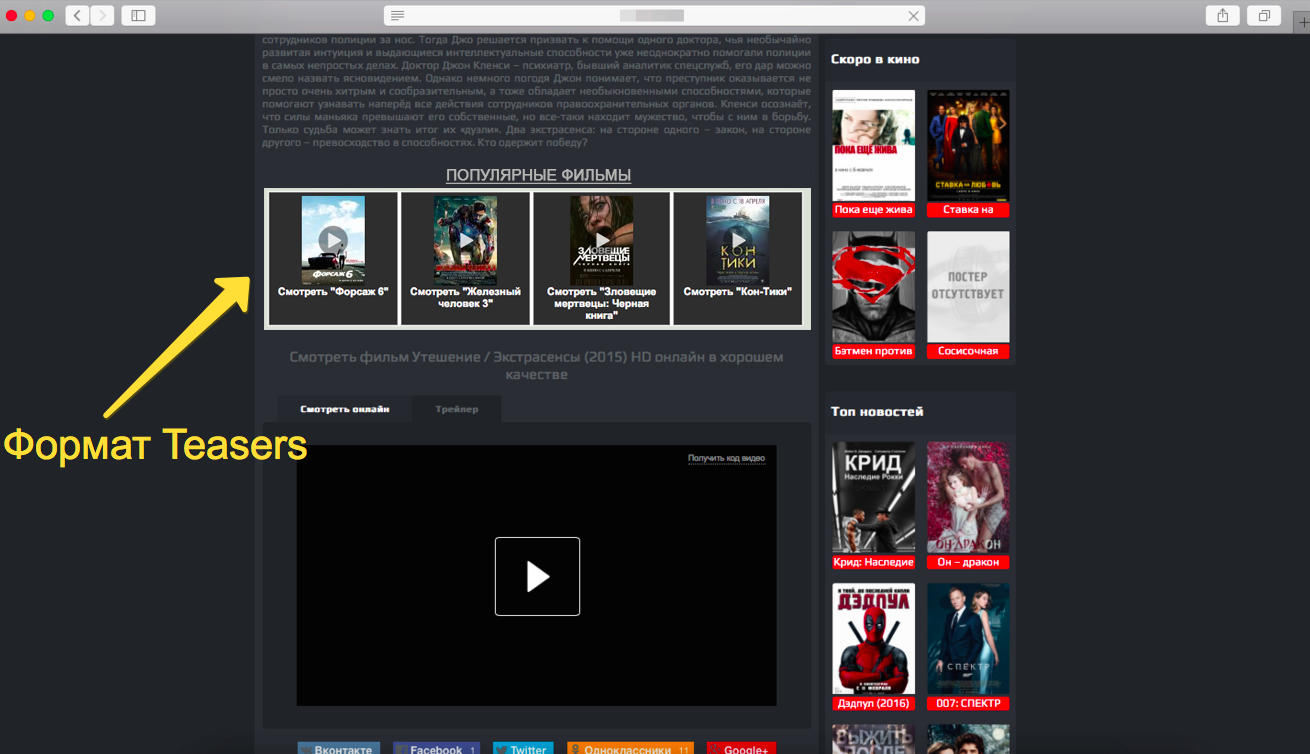Share via Одноклассники button
This screenshot has height=754, width=1310.
(630, 748)
